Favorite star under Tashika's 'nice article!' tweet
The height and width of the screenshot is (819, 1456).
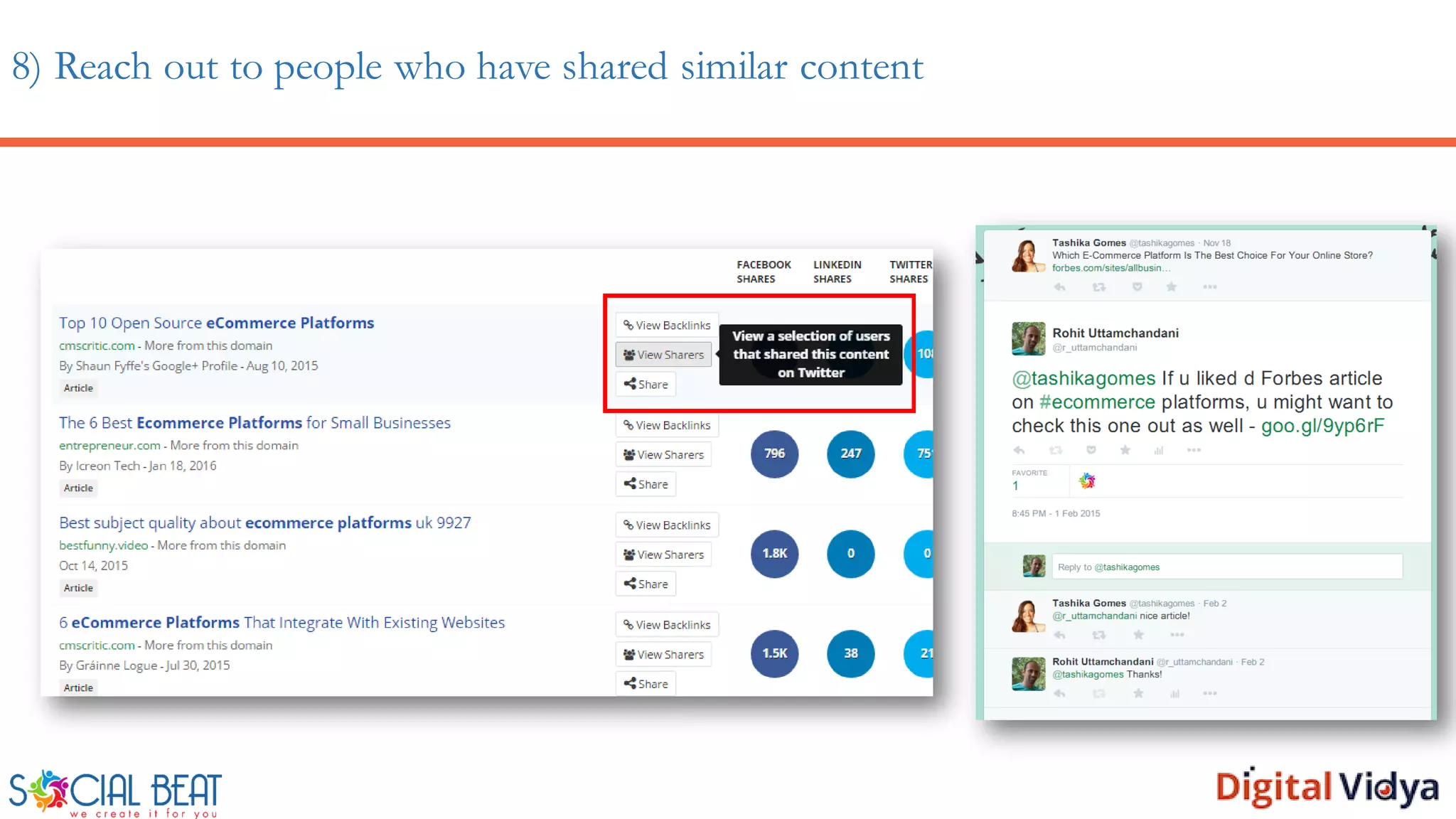tap(1138, 635)
